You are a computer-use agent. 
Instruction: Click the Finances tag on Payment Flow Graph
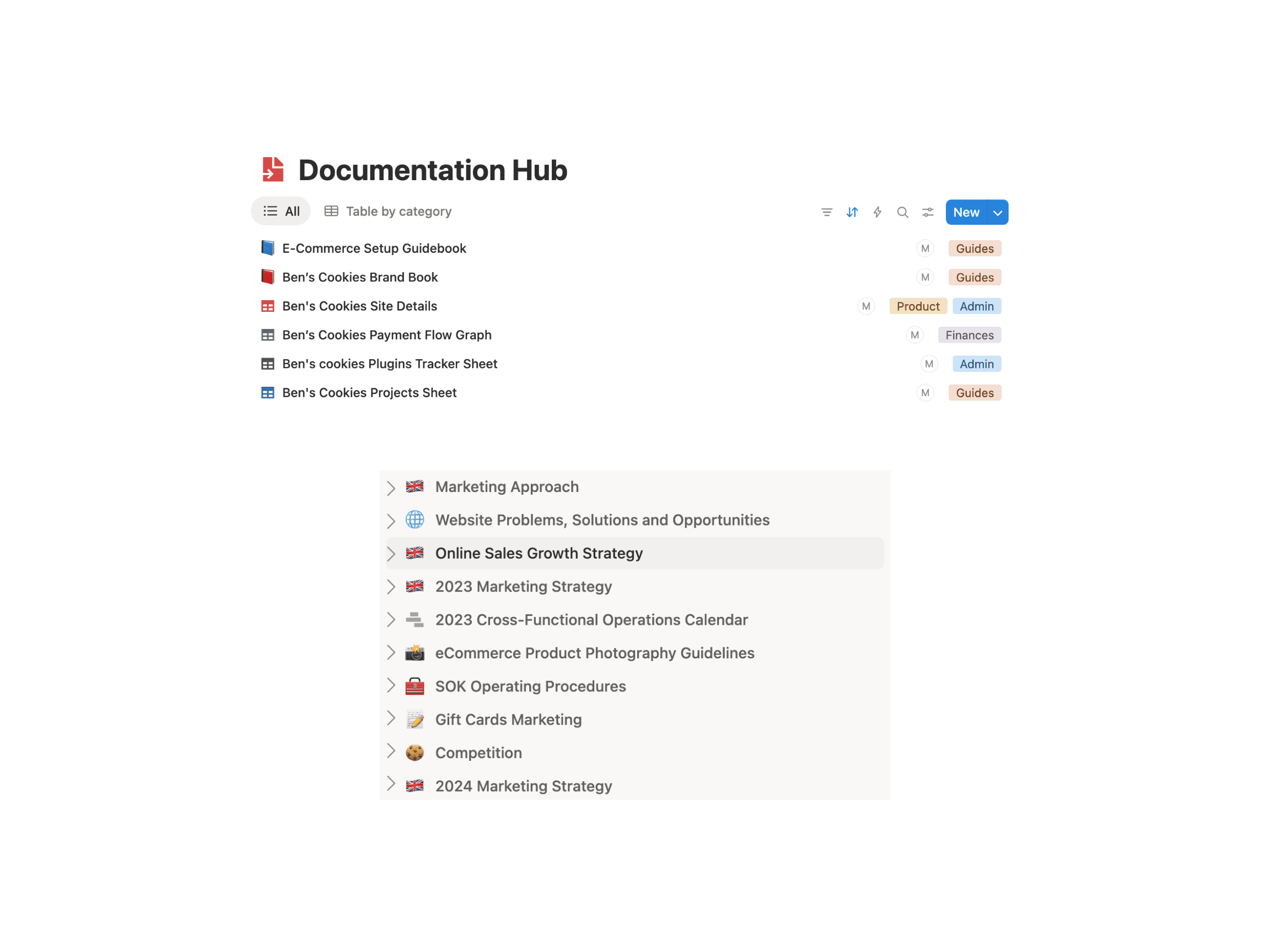[x=968, y=335]
